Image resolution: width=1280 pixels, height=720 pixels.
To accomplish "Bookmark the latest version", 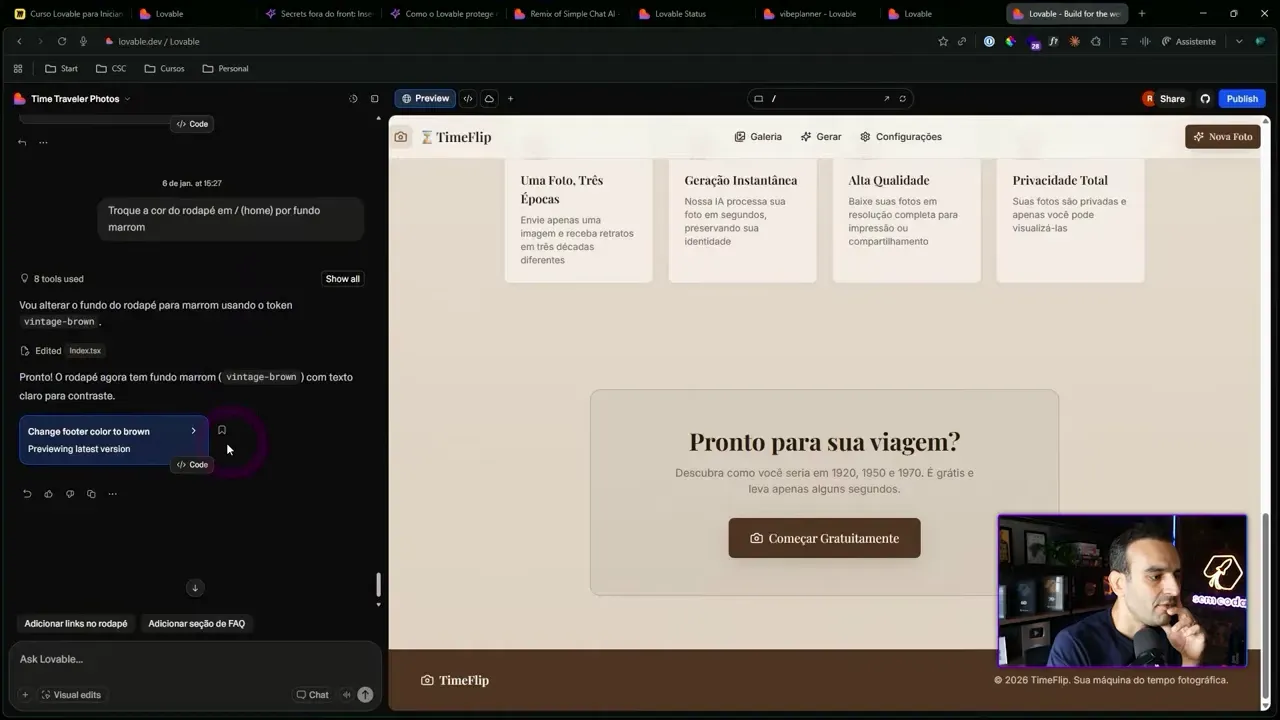I will pos(221,430).
